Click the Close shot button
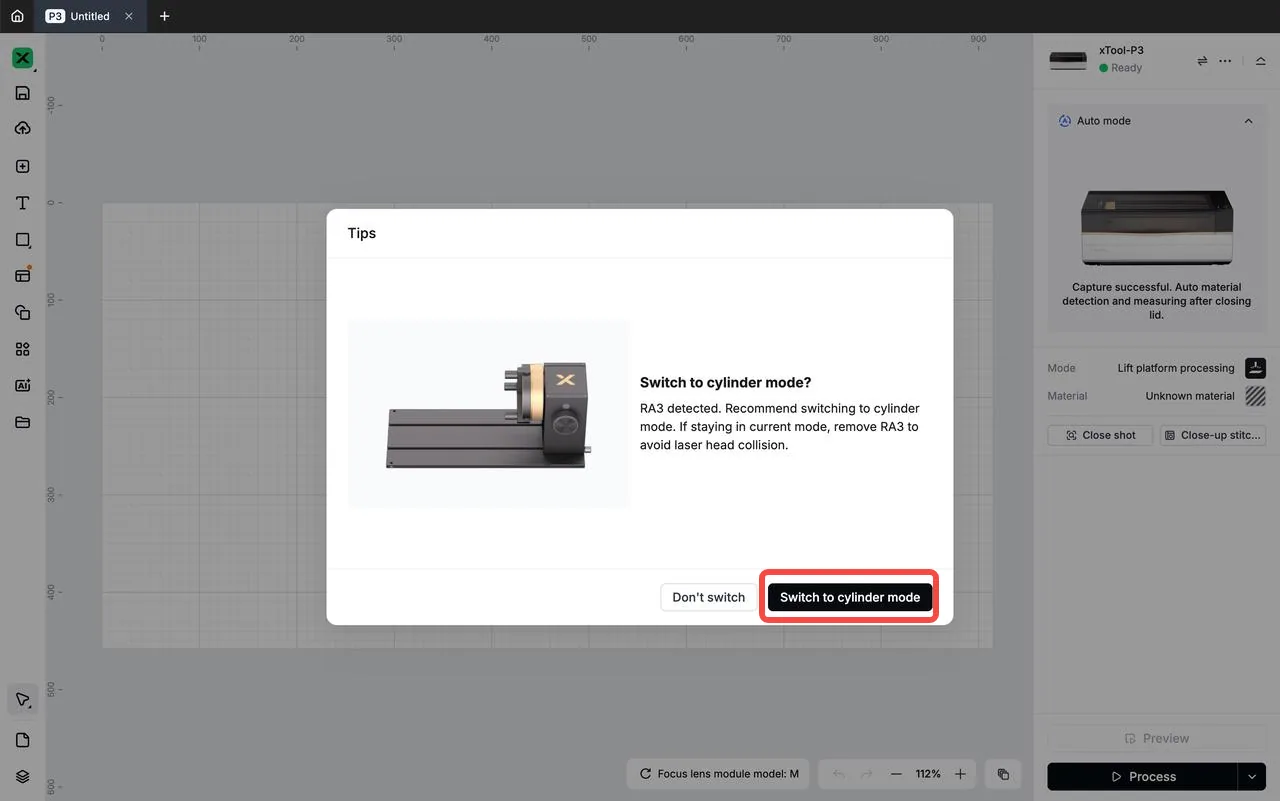 pos(1100,435)
